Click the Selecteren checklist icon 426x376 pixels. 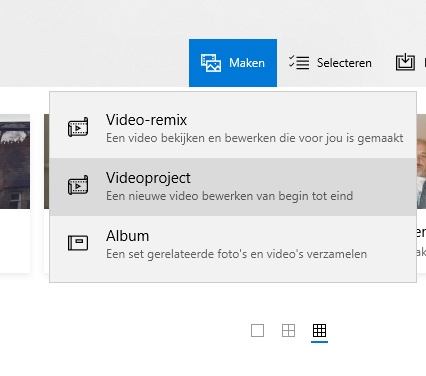[299, 62]
